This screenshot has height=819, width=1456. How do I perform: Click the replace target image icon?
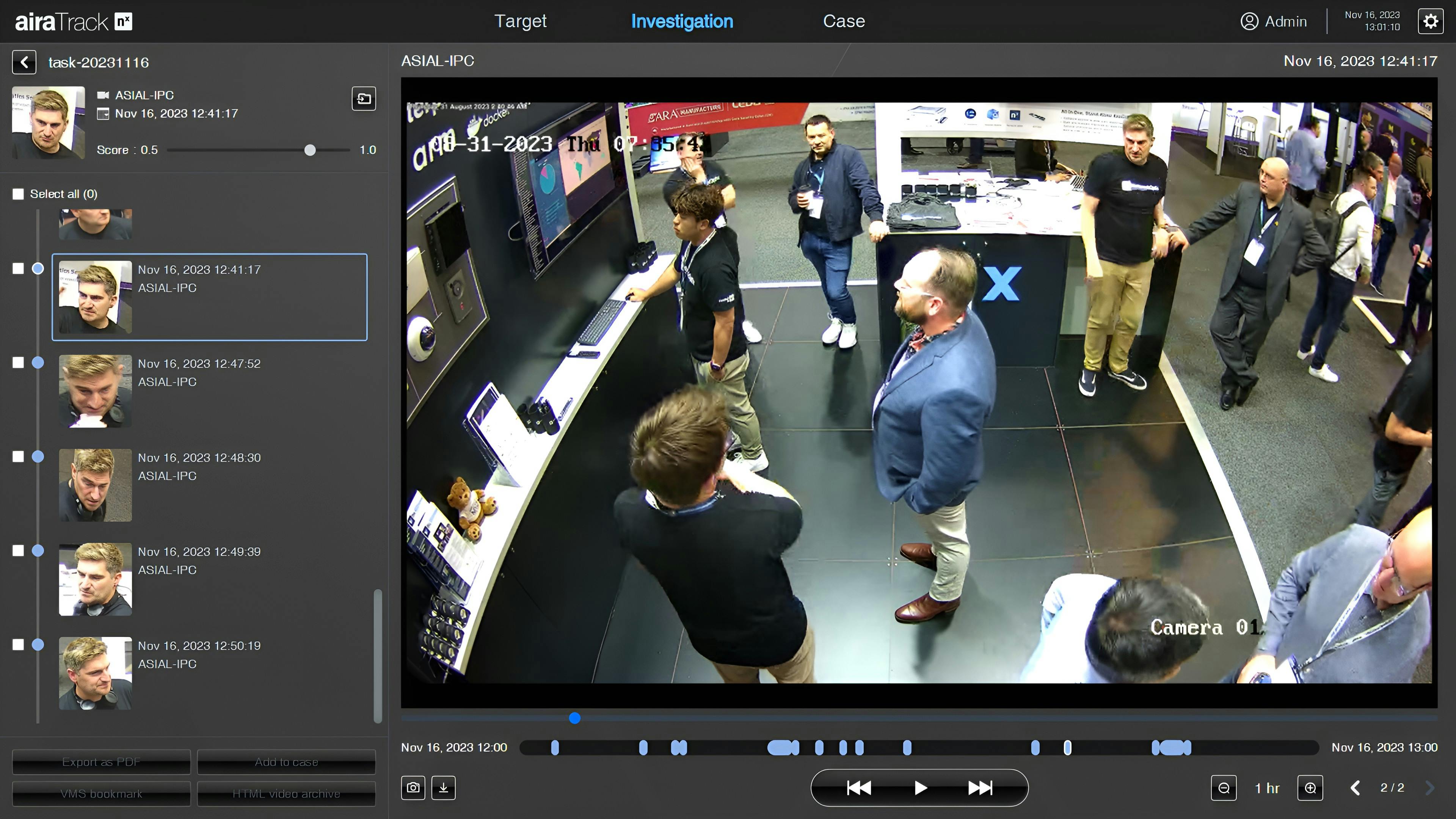coord(364,99)
